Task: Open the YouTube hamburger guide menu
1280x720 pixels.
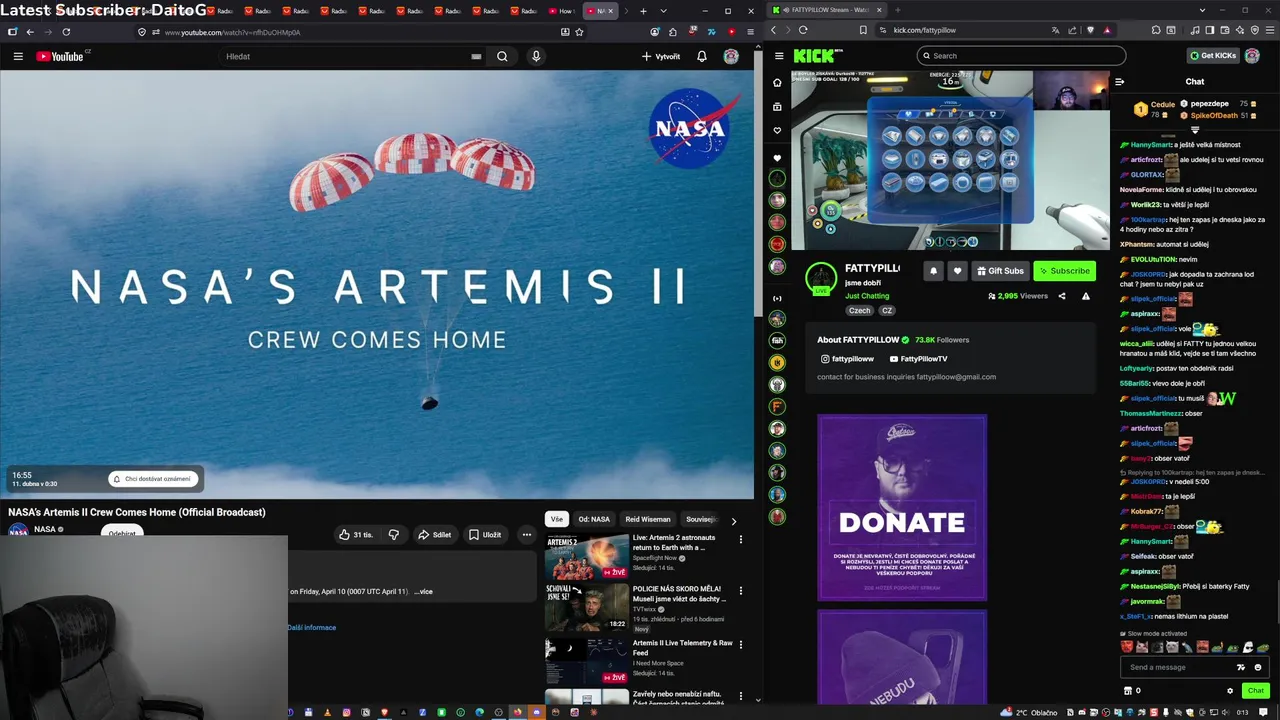Action: pyautogui.click(x=18, y=56)
